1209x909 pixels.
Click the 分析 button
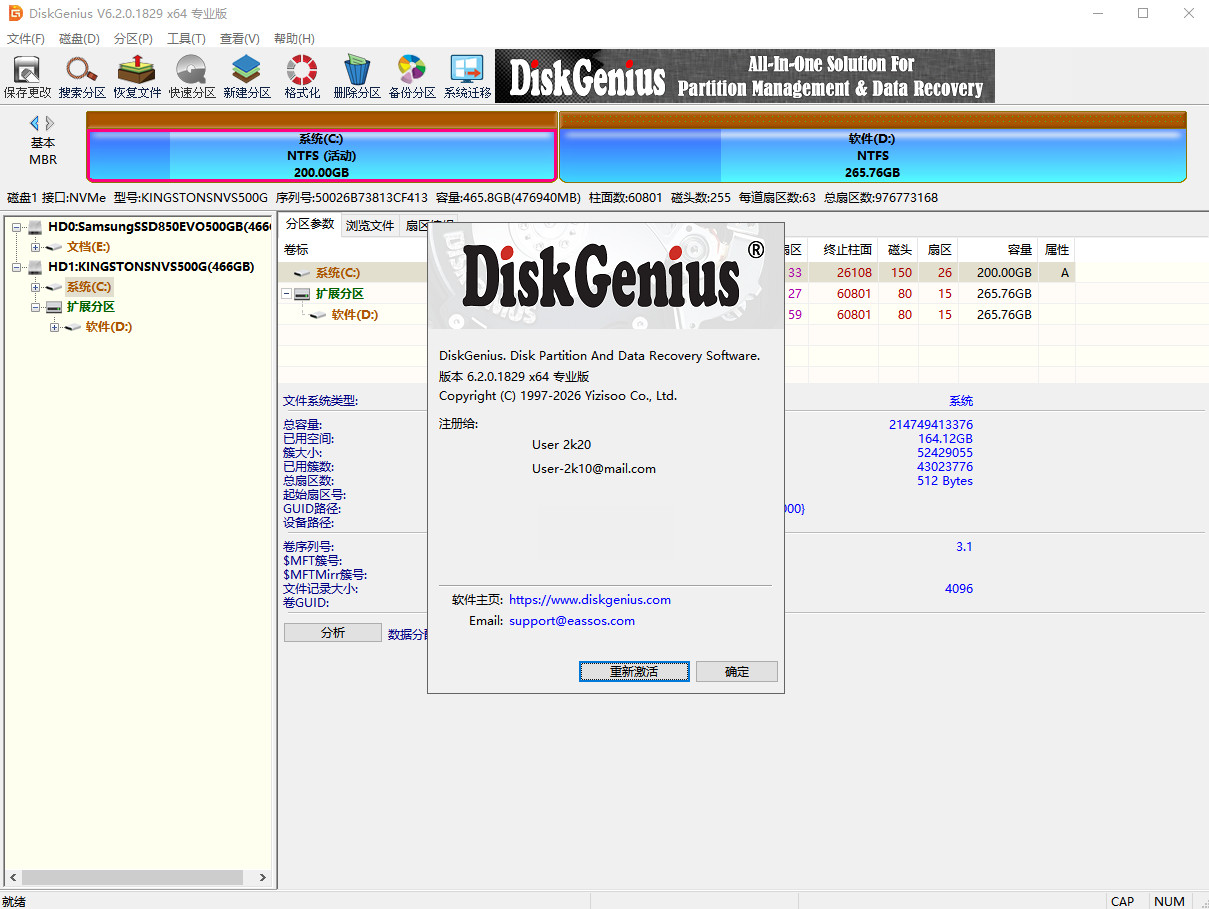coord(333,633)
